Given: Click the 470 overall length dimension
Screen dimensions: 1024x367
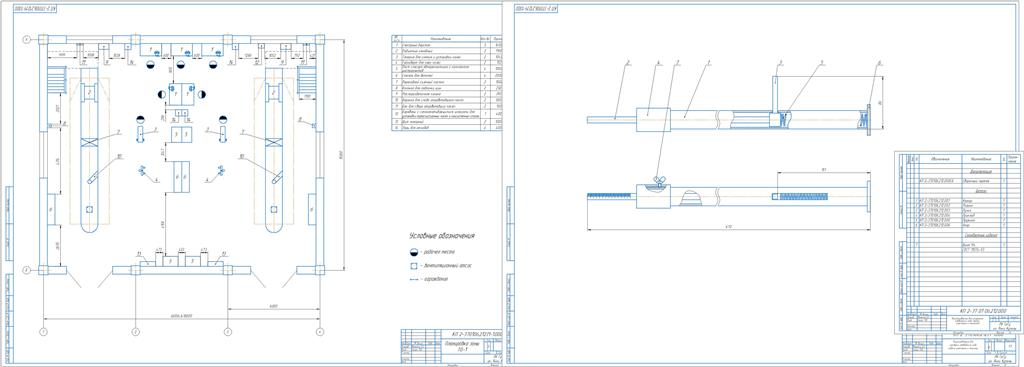Looking at the screenshot, I should point(728,227).
